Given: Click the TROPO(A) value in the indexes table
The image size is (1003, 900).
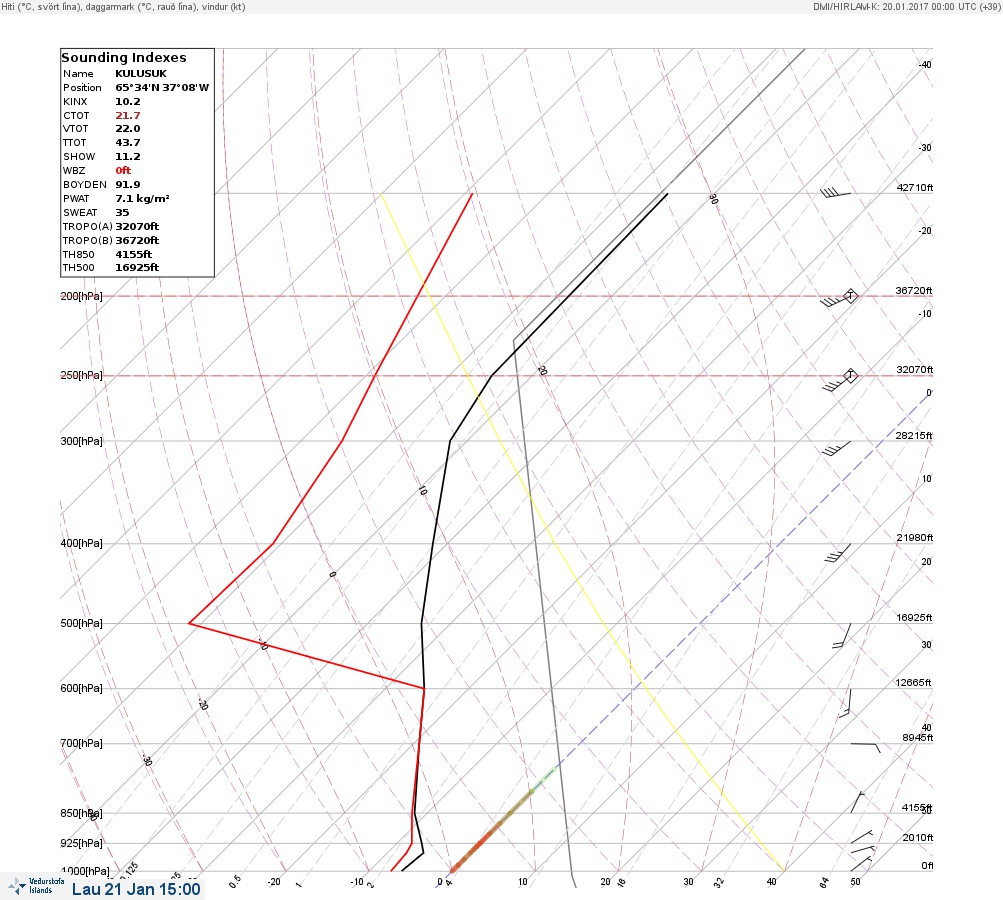Looking at the screenshot, I should point(137,226).
